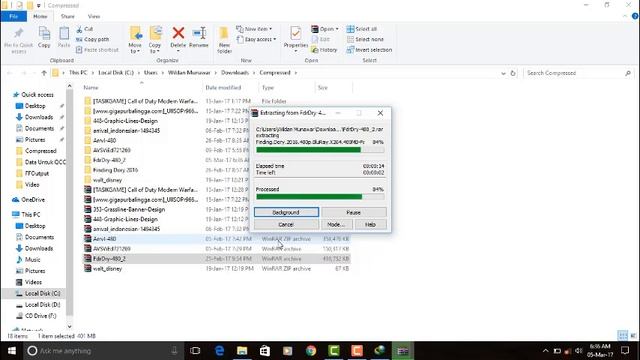The width and height of the screenshot is (640, 360).
Task: Switch to the Home ribbon tab
Action: tap(40, 16)
